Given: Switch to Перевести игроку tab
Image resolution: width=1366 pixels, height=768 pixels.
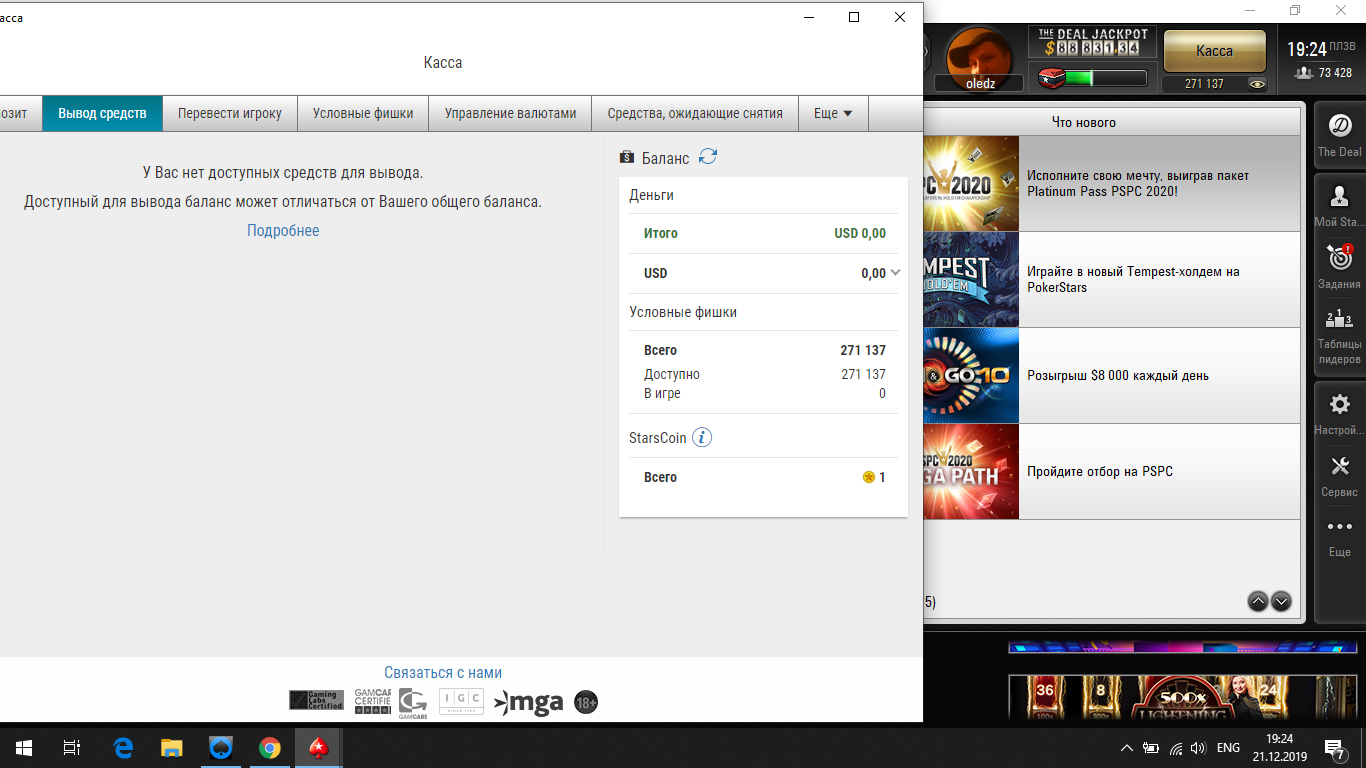Looking at the screenshot, I should coord(230,113).
